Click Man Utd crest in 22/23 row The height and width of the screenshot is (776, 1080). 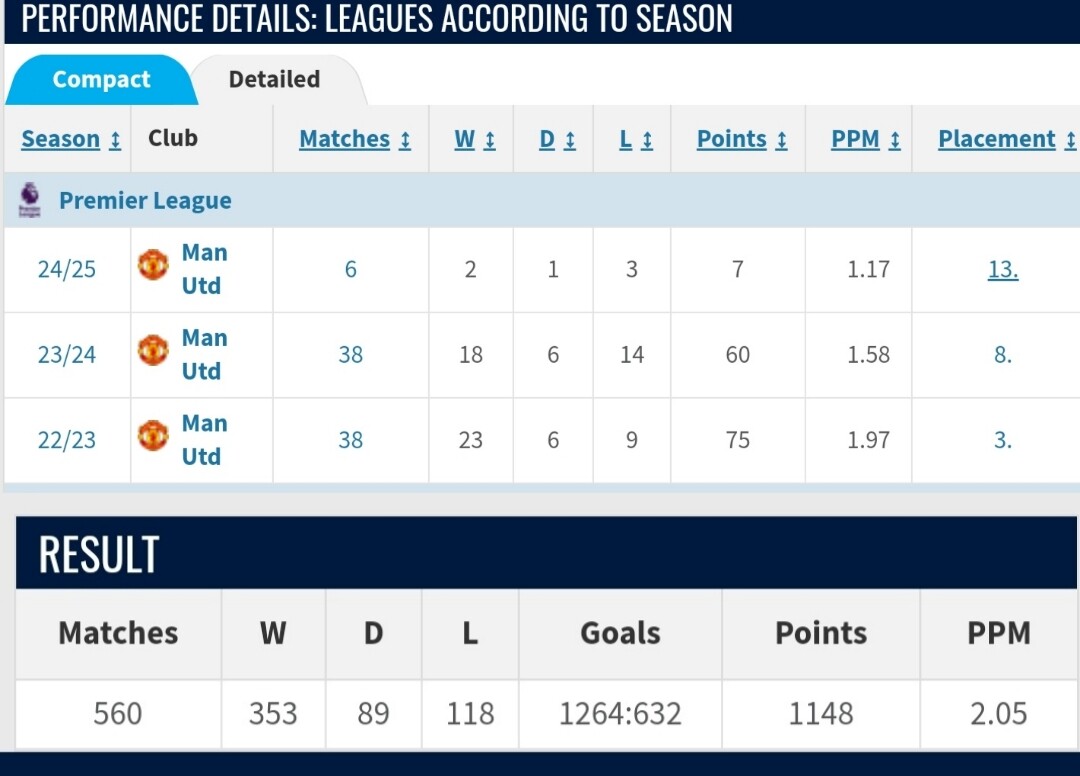(153, 437)
